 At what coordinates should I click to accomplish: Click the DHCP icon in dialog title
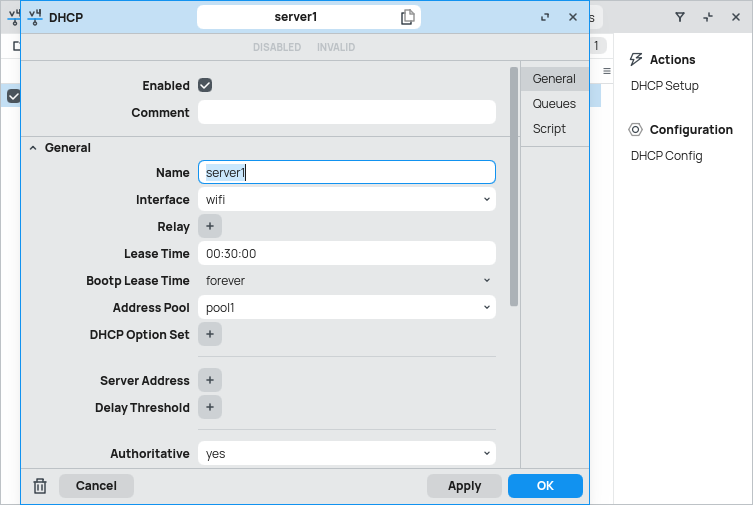point(35,17)
